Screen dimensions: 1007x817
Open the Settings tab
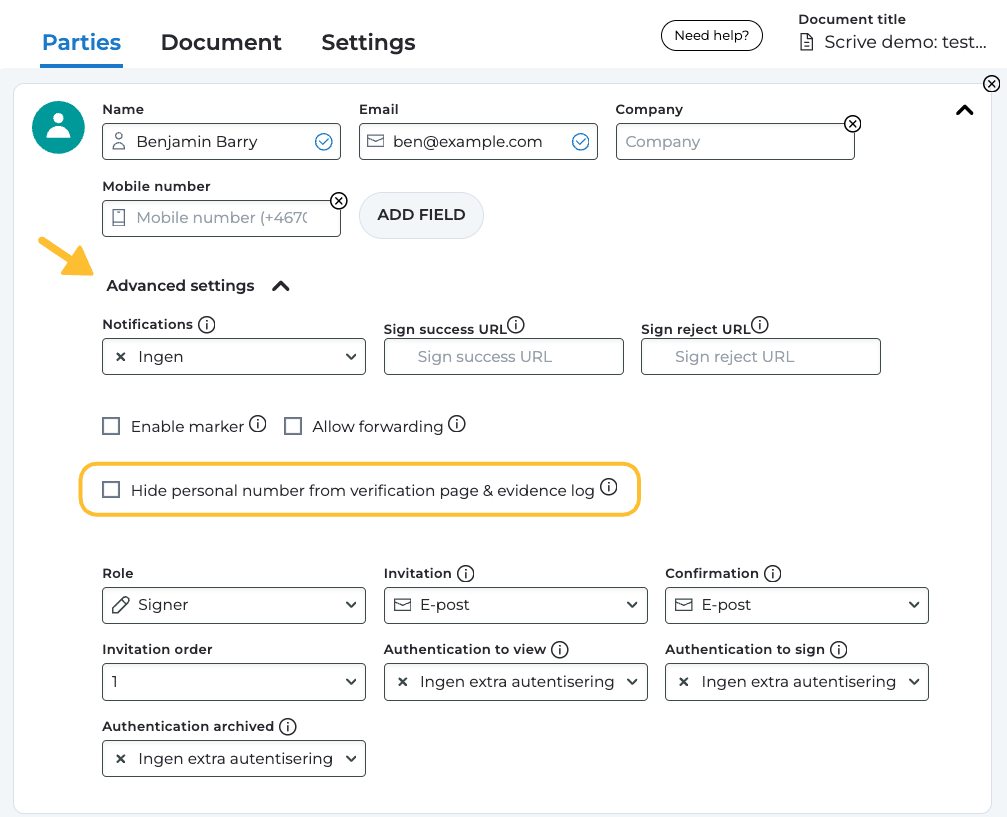(x=368, y=43)
